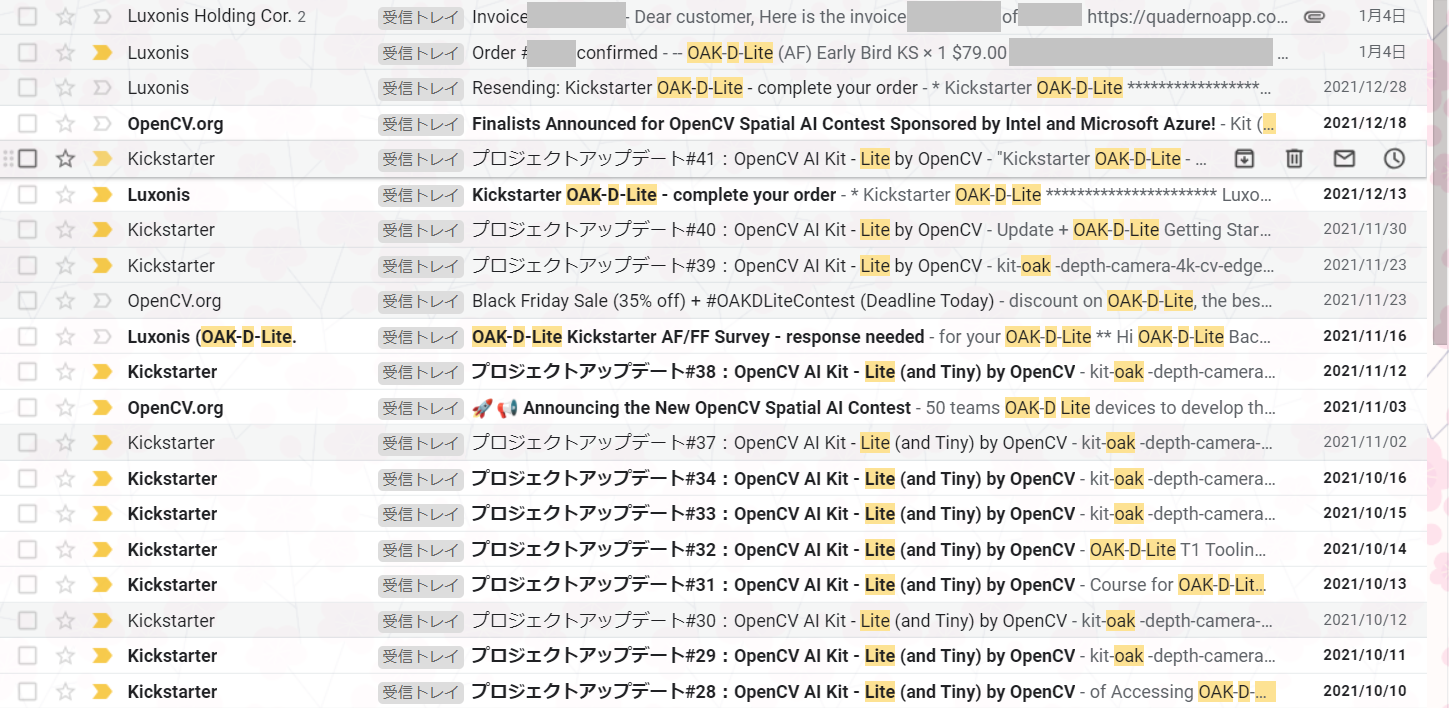The width and height of the screenshot is (1449, 708).
Task: Star the Luxonis Holding invoice email
Action: (x=65, y=17)
